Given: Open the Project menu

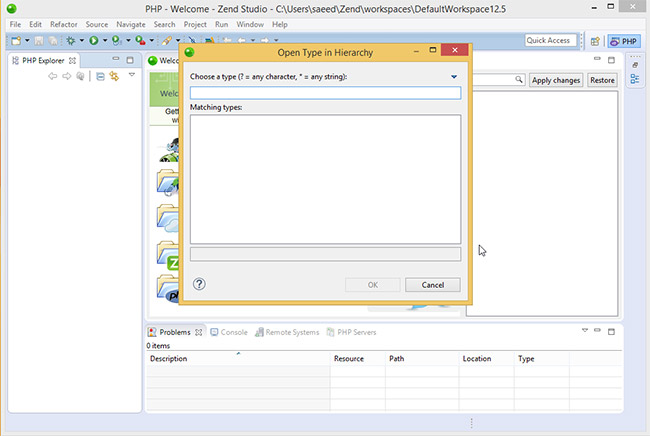Looking at the screenshot, I should (195, 24).
